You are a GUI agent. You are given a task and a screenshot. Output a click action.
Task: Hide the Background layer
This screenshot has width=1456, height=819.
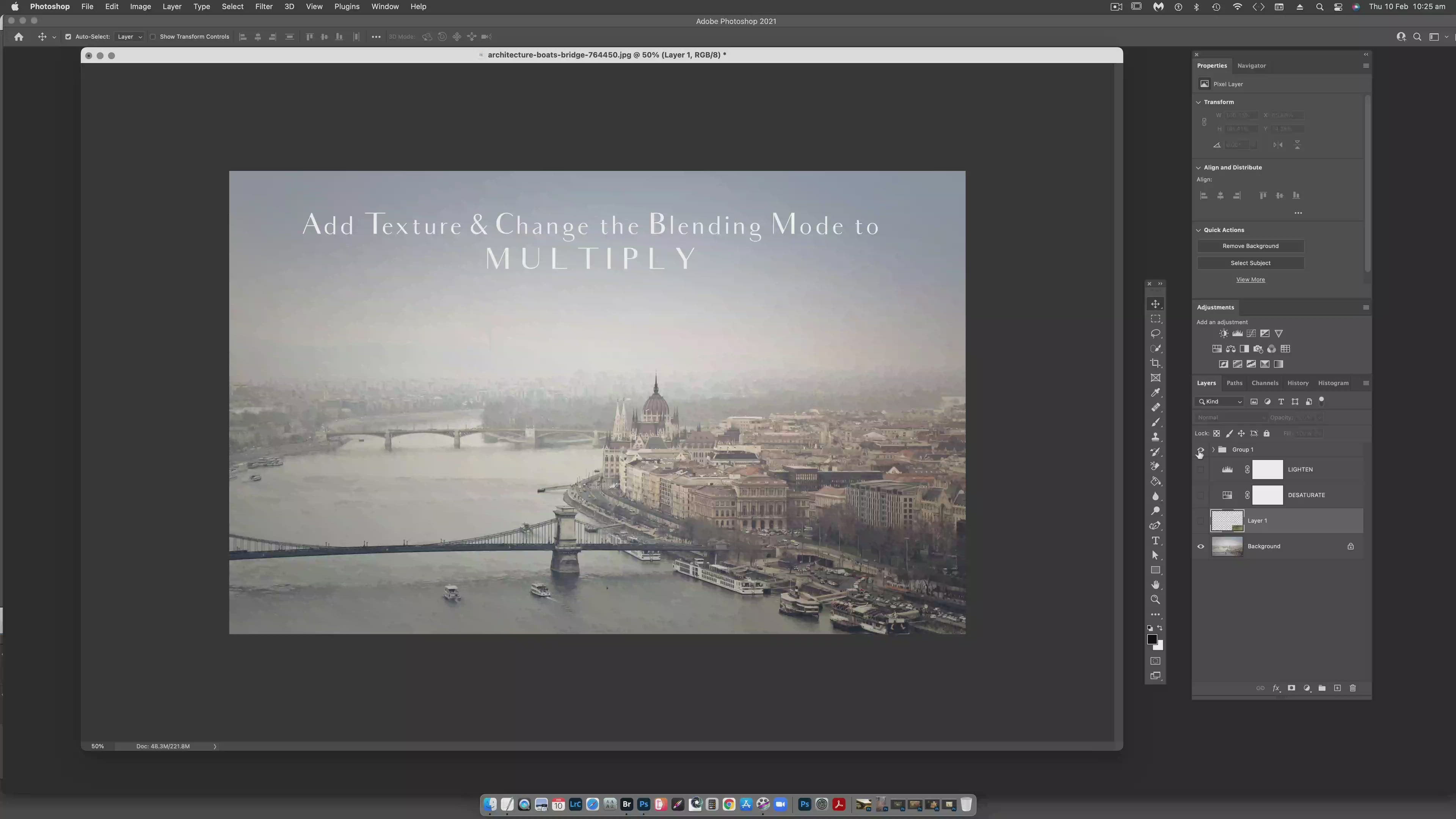pyautogui.click(x=1200, y=546)
